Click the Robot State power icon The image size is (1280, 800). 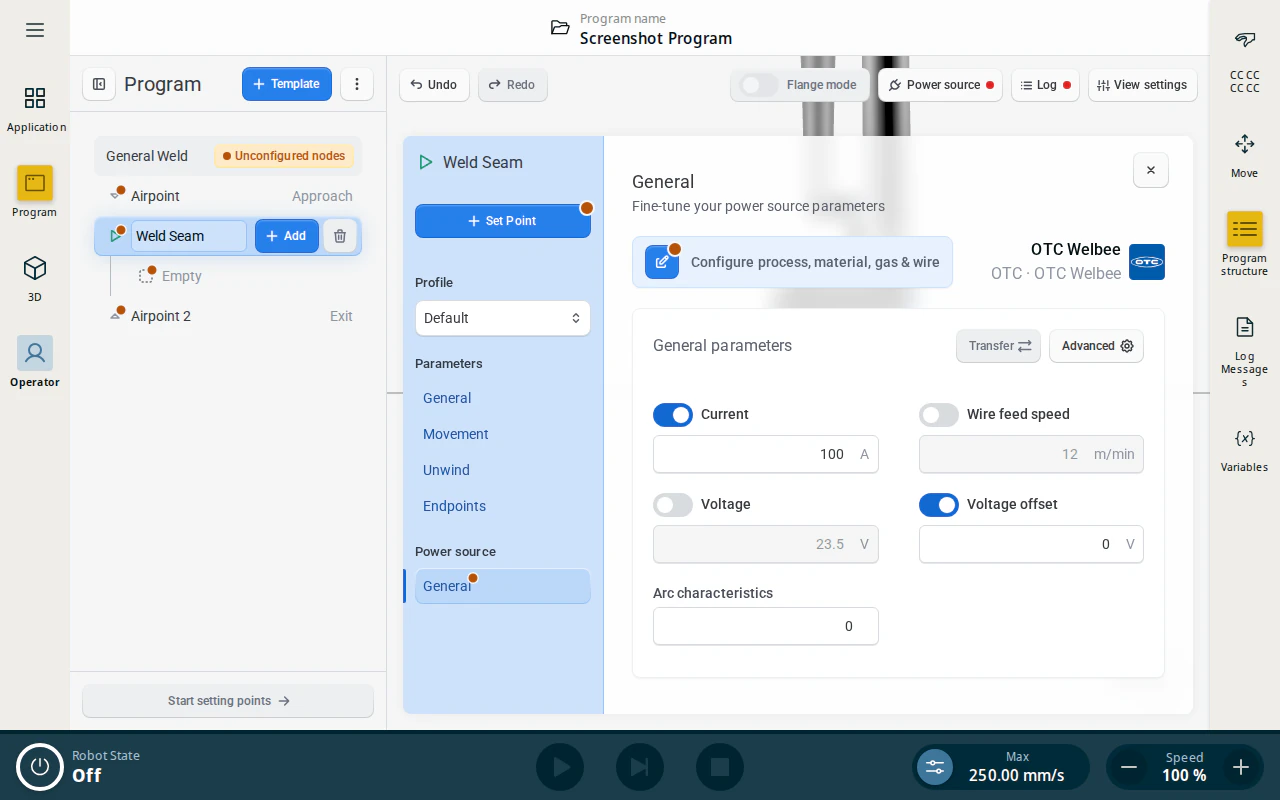40,767
